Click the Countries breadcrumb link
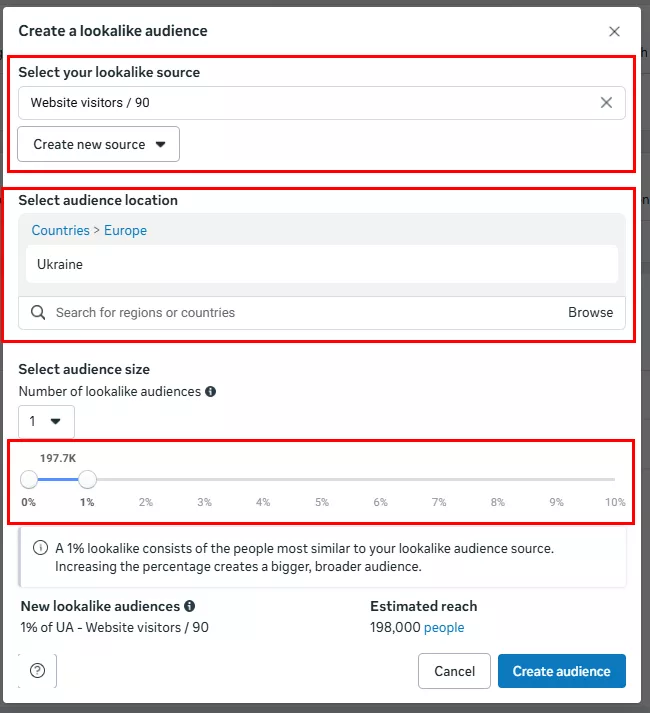The image size is (650, 713). point(60,230)
